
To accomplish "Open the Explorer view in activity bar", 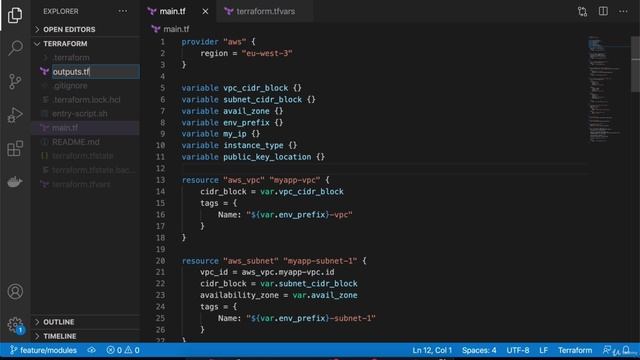I will (x=15, y=15).
